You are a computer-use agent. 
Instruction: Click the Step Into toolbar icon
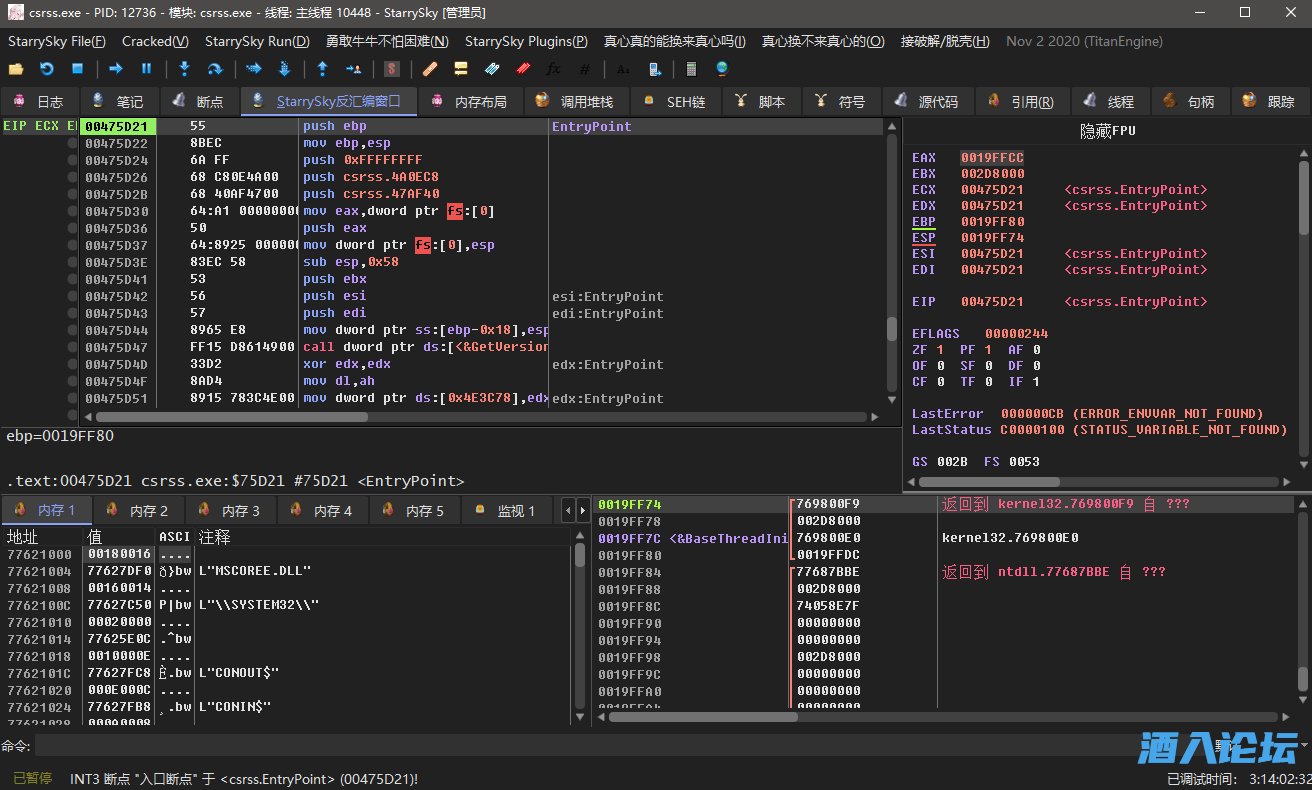184,69
